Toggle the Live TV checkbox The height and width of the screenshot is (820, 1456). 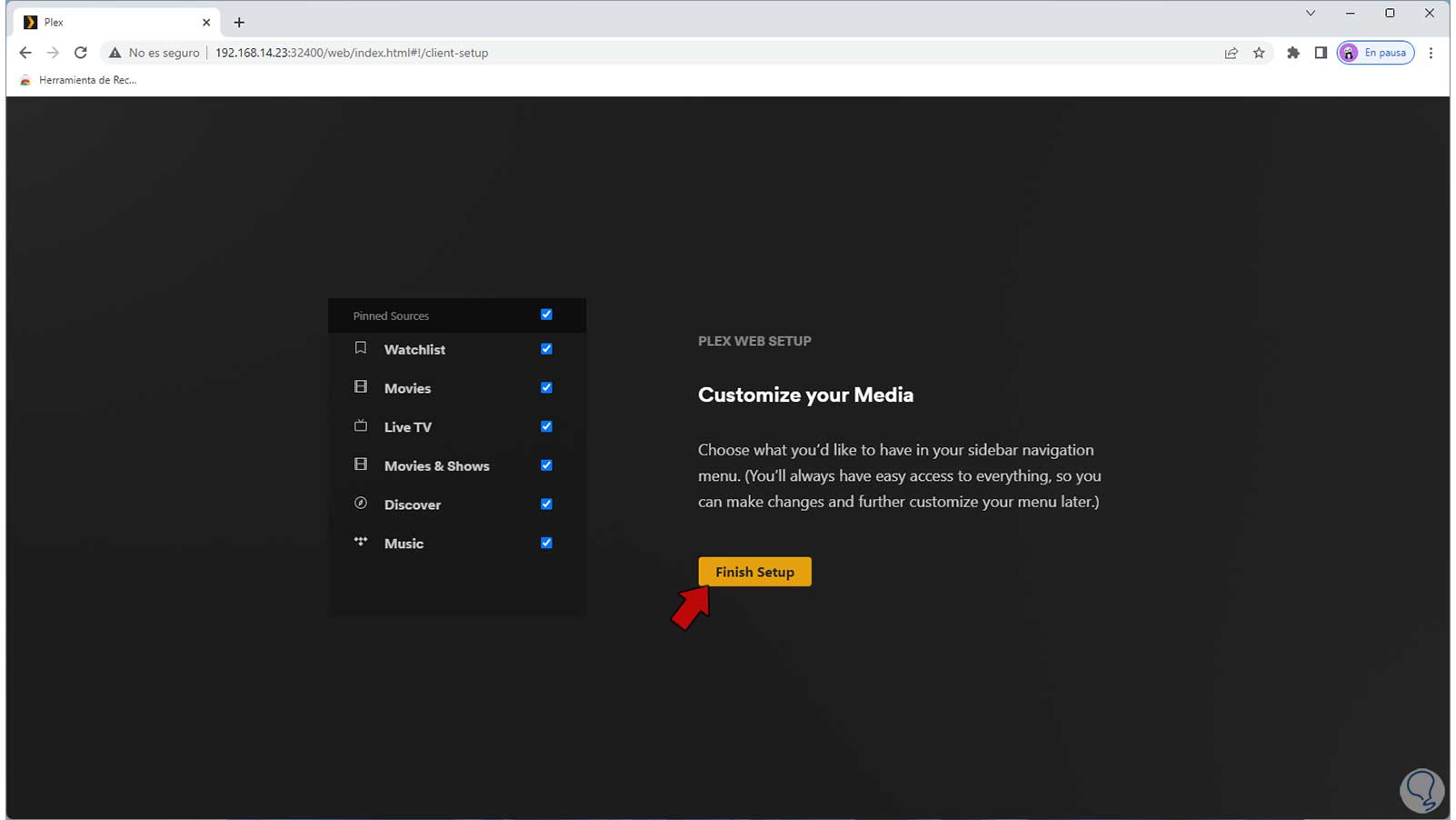(546, 426)
